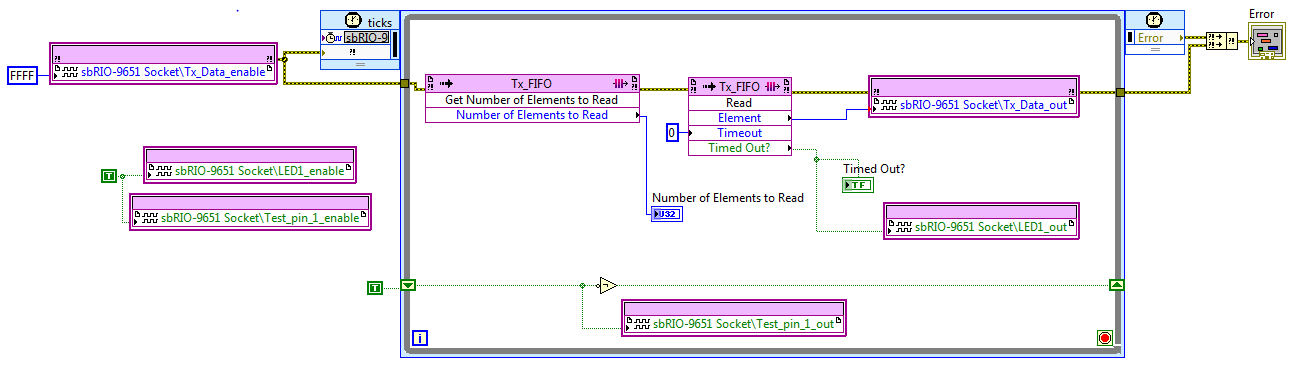
Task: Click the Timed Out? boolean TF indicator
Action: pyautogui.click(x=857, y=185)
